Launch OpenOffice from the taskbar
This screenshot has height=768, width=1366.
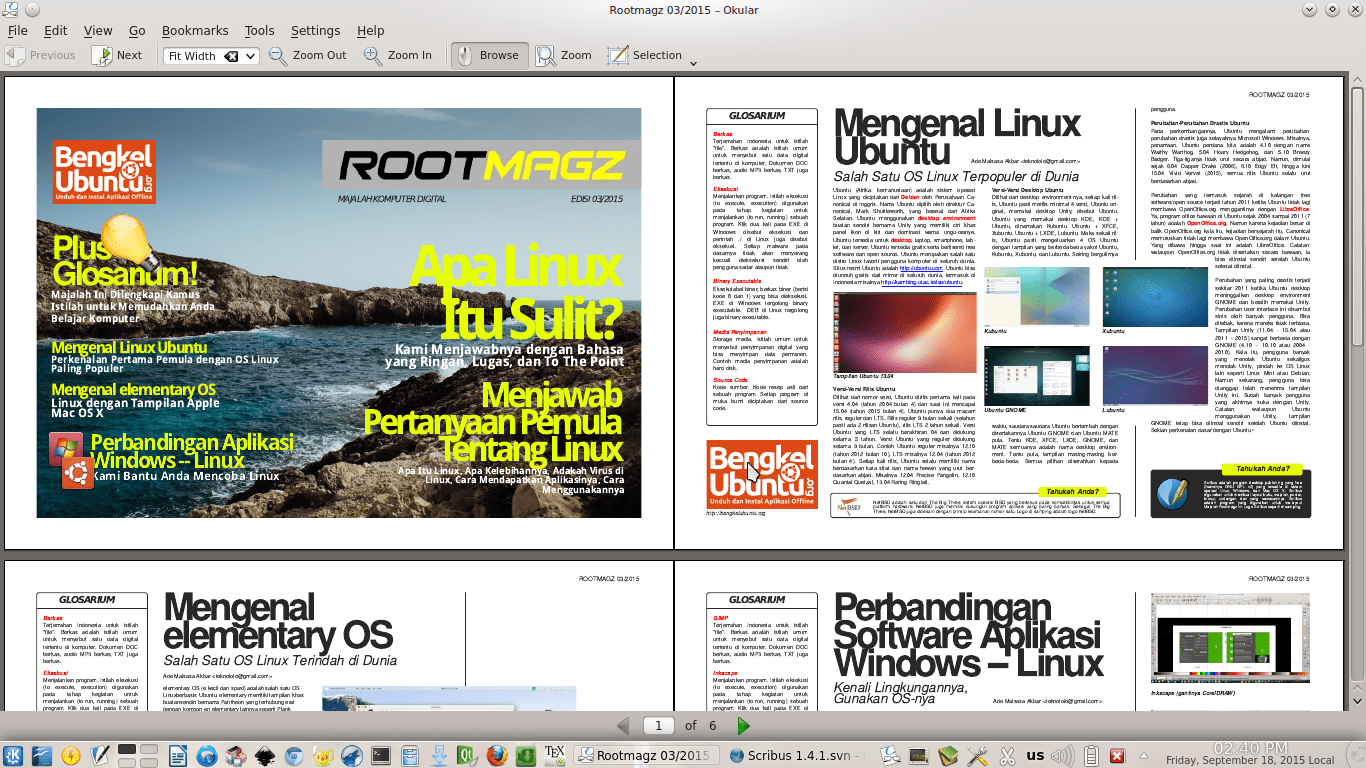pos(42,755)
